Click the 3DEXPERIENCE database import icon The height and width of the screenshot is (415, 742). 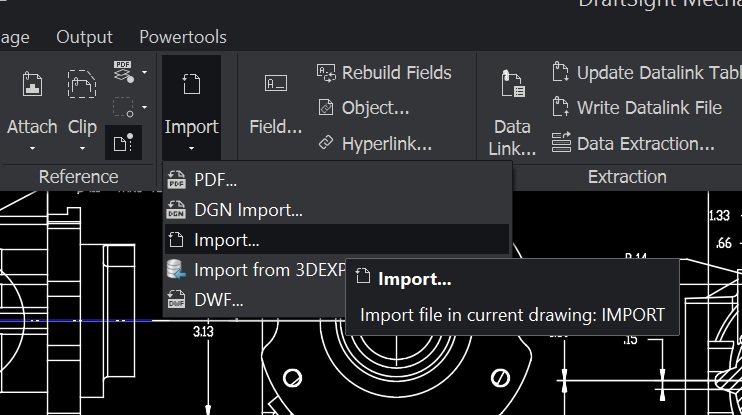point(176,269)
